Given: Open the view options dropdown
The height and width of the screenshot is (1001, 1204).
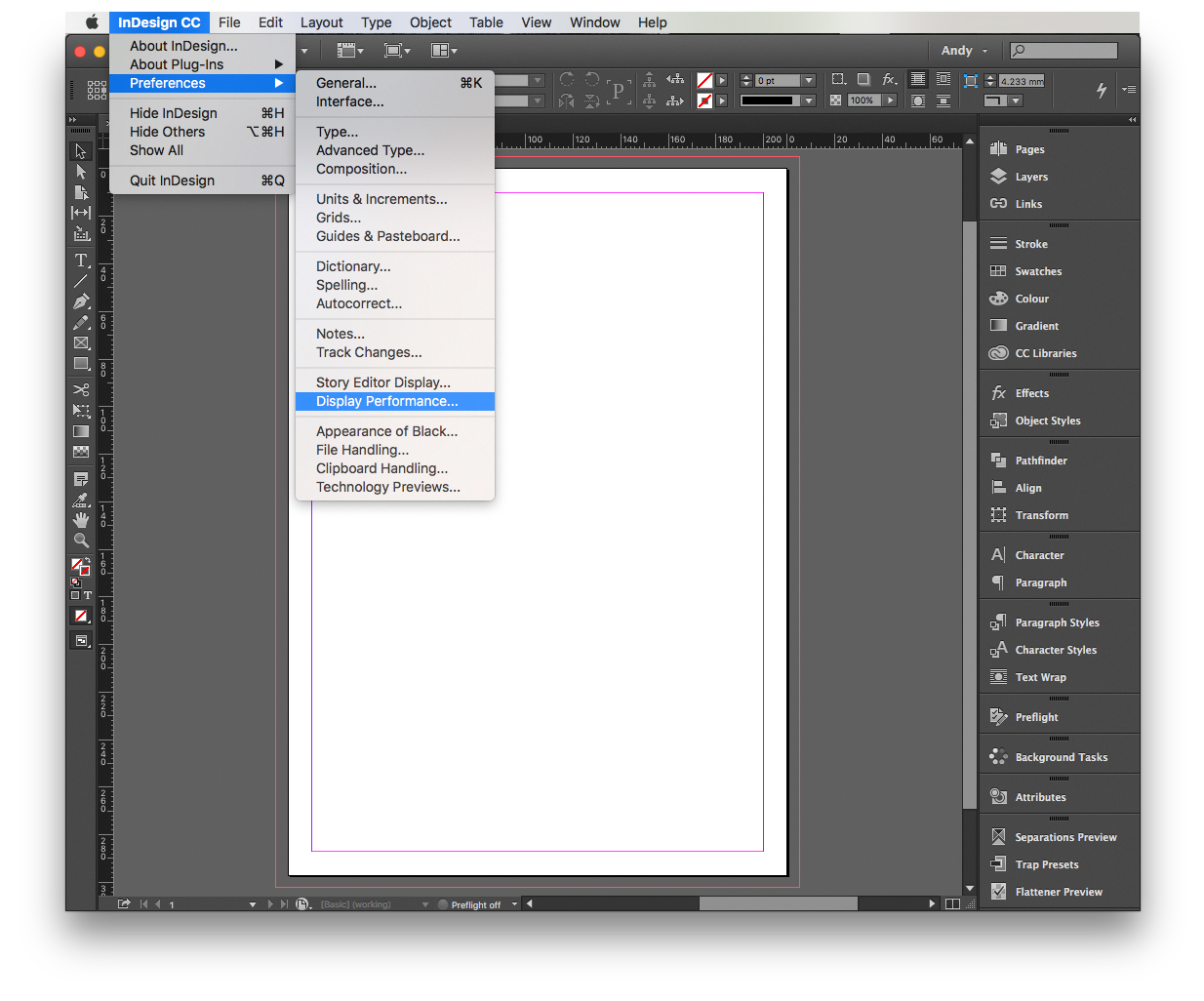Looking at the screenshot, I should pyautogui.click(x=350, y=51).
